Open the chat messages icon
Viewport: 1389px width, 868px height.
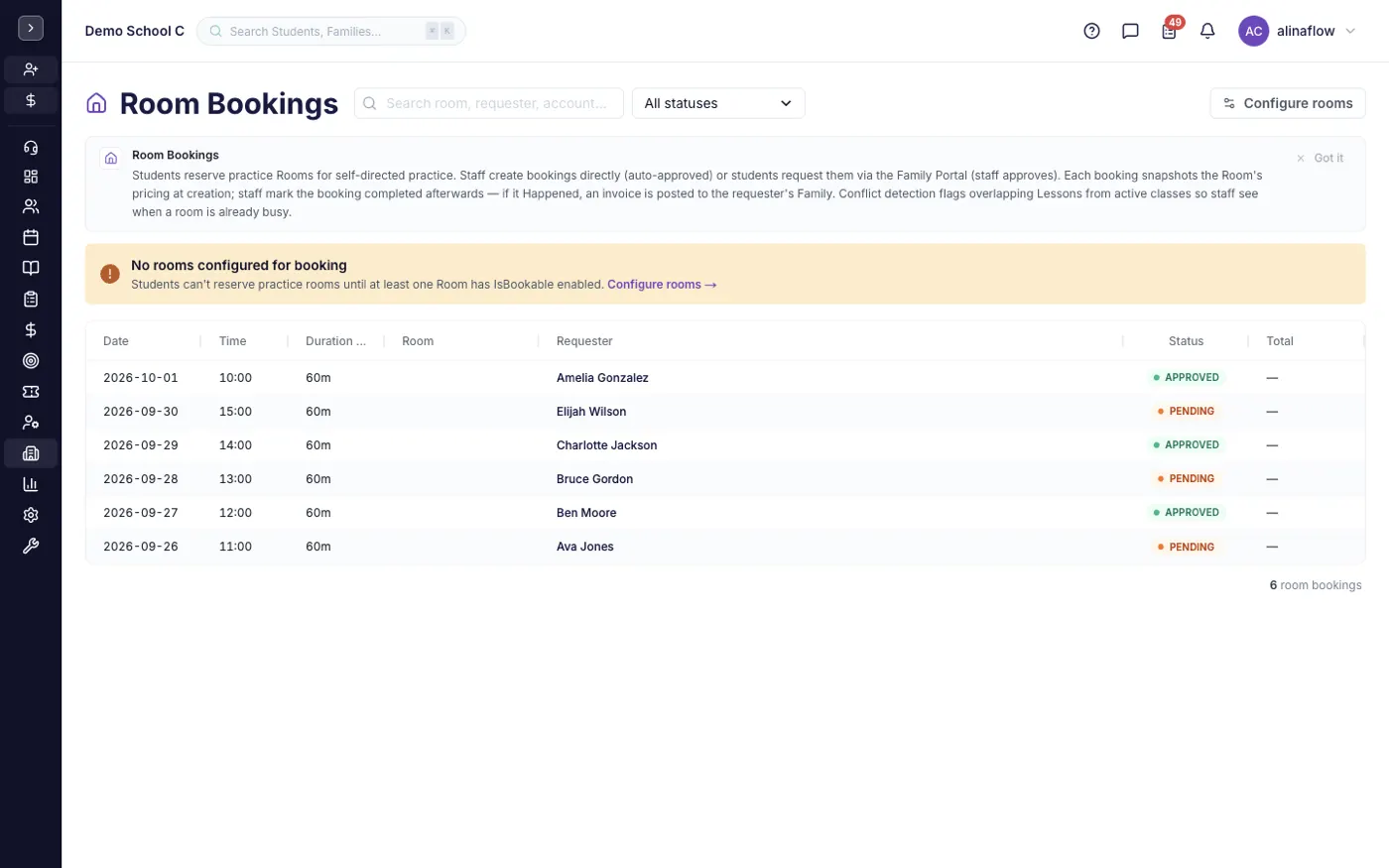pos(1130,31)
